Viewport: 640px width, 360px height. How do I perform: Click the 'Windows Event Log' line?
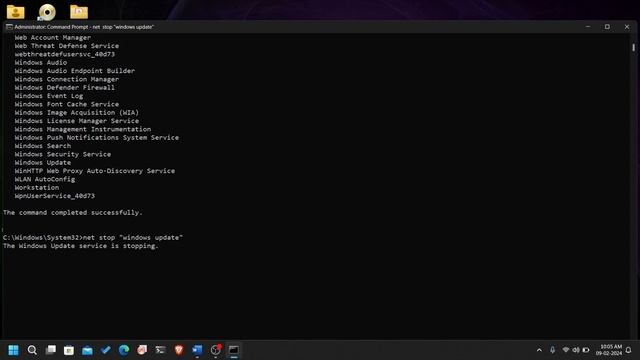pyautogui.click(x=49, y=96)
